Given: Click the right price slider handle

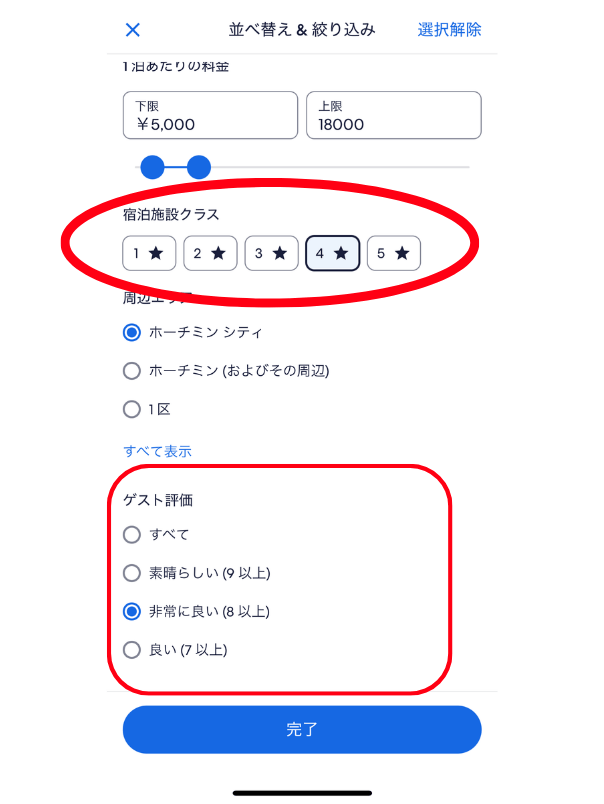Looking at the screenshot, I should point(199,167).
